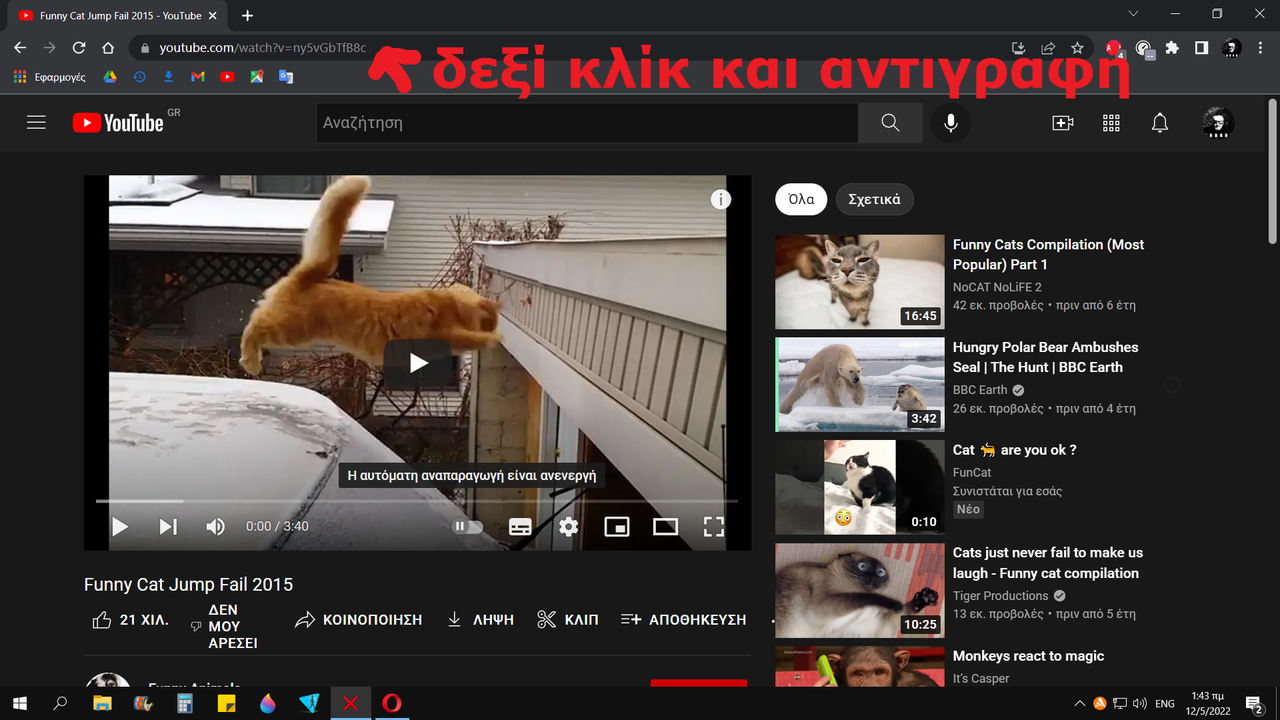Screen dimensions: 1280x720
Task: Click ΚΟΙΝΟΠΟΙΗΣΗ to share the video
Action: pos(358,620)
